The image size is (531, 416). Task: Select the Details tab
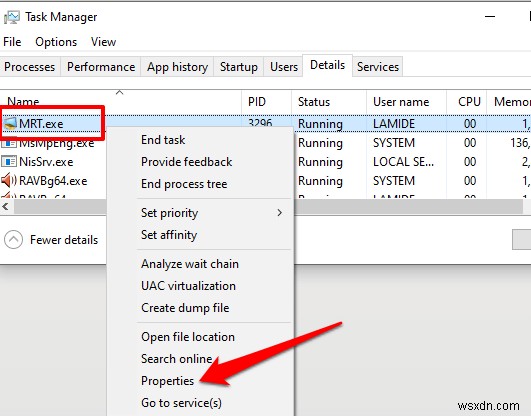327,65
